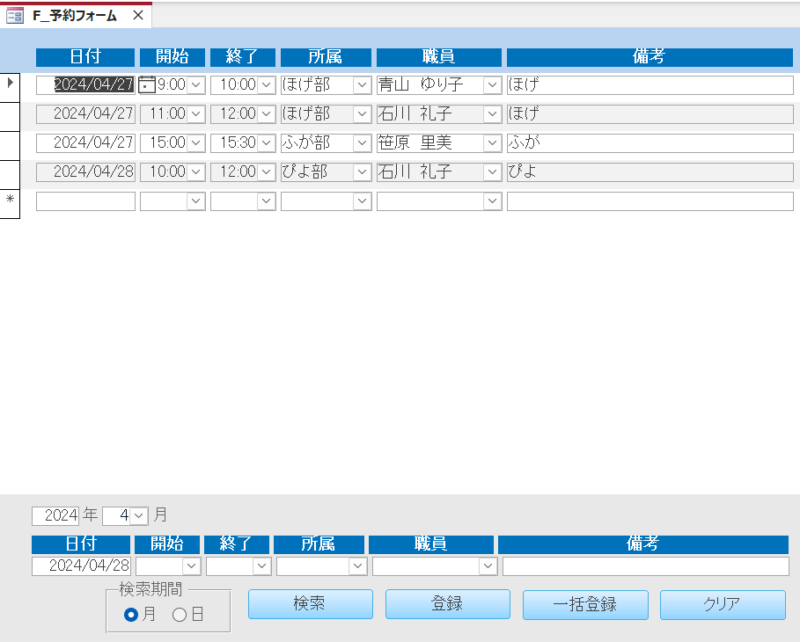Image resolution: width=800 pixels, height=642 pixels.
Task: Open the bottom 職員 dropdown
Action: [x=488, y=566]
